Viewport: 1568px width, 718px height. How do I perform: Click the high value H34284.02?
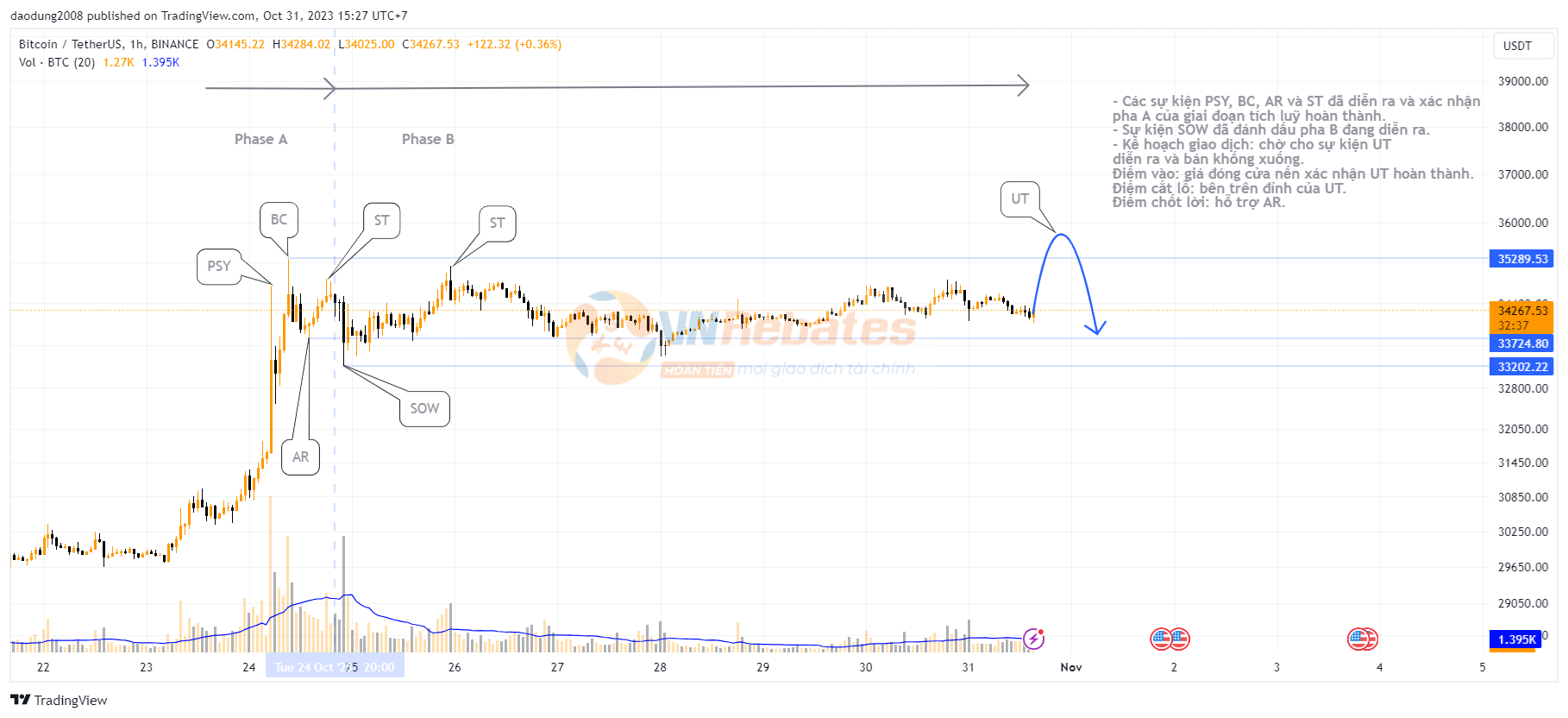(301, 44)
